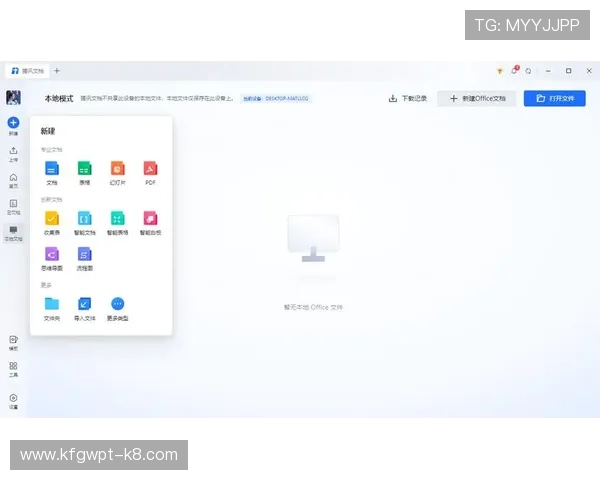The width and height of the screenshot is (600, 480).
Task: Click 新建Office文档 button
Action: [x=477, y=98]
